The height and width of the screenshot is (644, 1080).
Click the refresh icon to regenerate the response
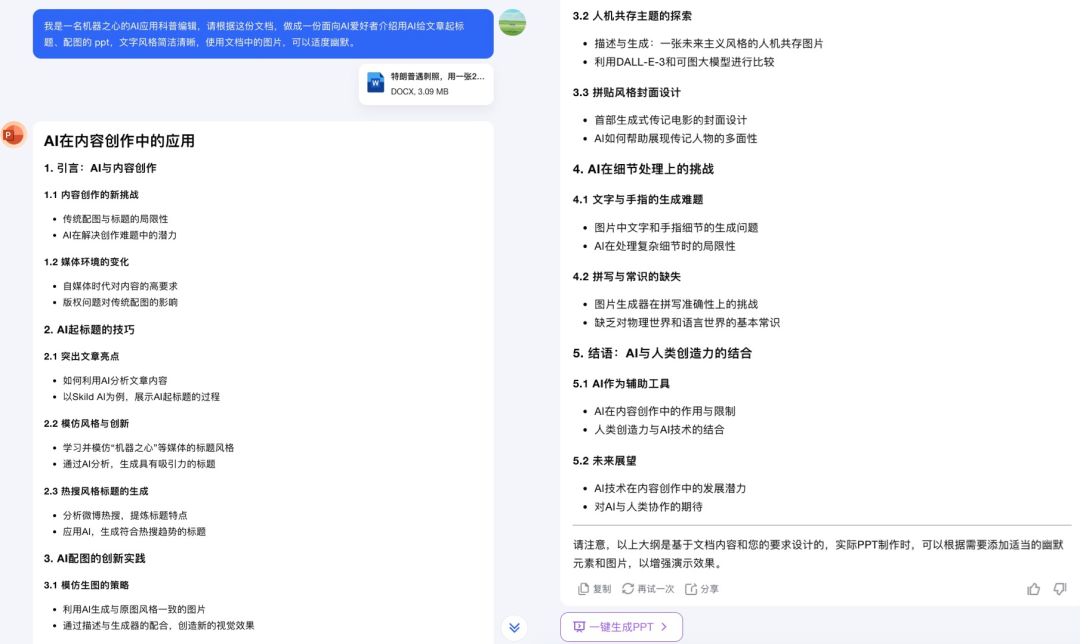point(627,589)
